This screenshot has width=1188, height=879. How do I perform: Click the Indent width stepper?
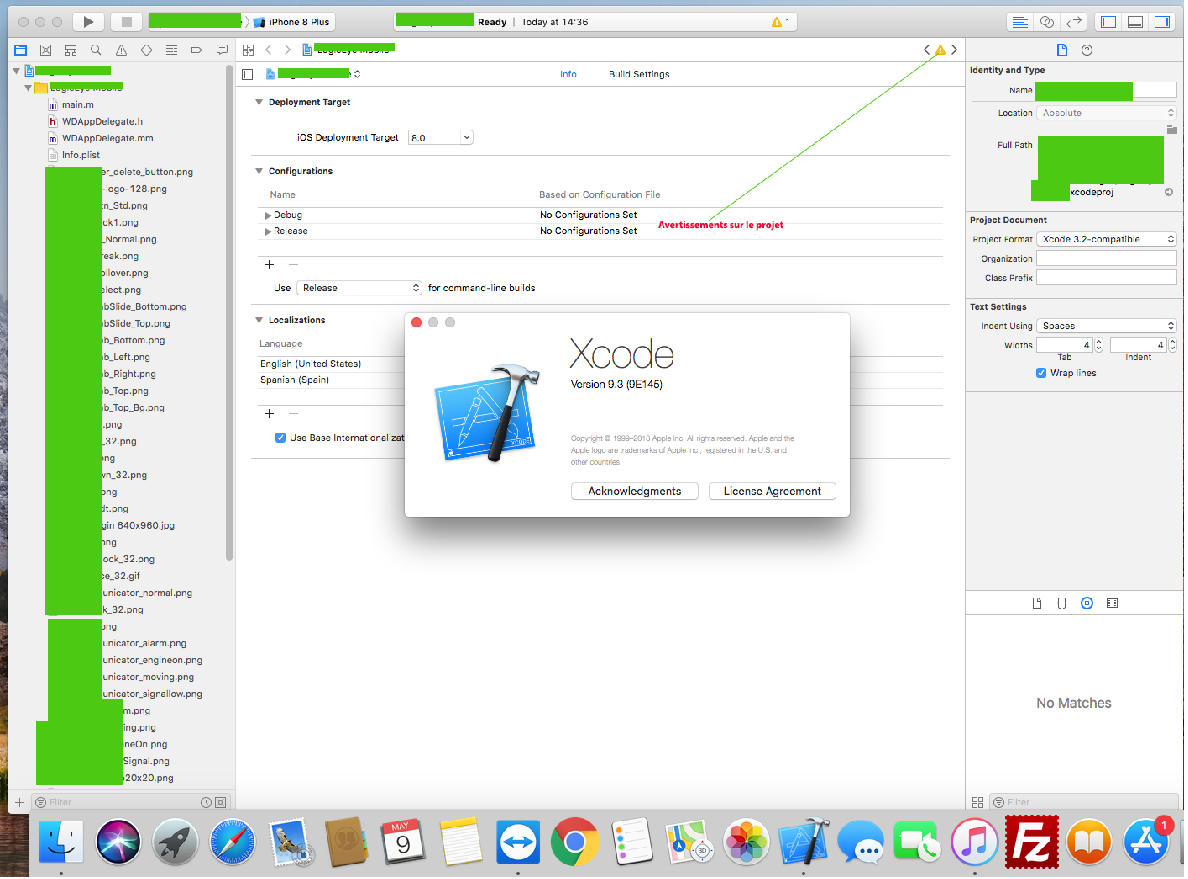click(1173, 346)
